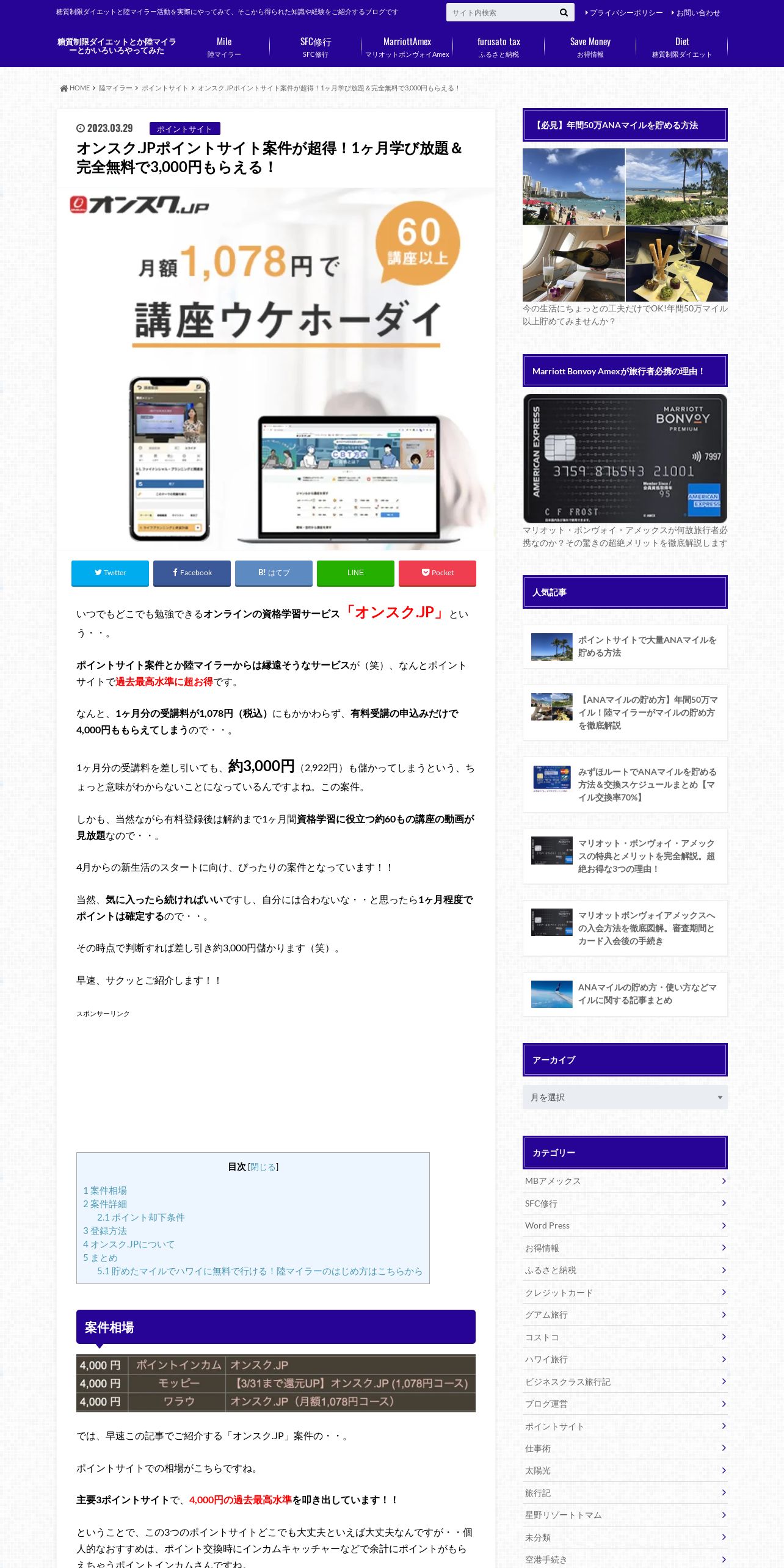Go to ポイントサイト breadcrumb
This screenshot has width=784, height=1568.
coord(165,88)
